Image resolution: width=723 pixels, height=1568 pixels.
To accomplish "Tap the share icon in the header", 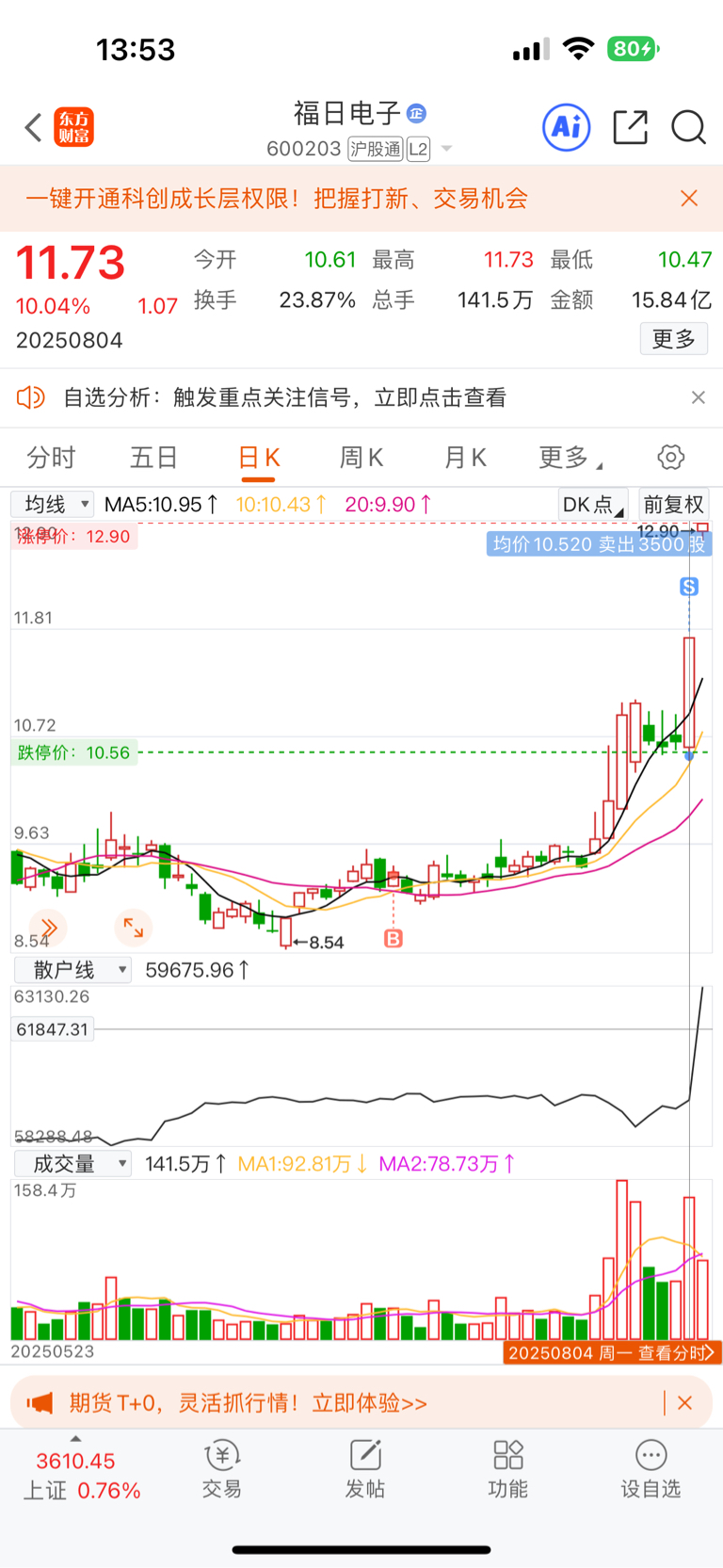I will pos(630,127).
